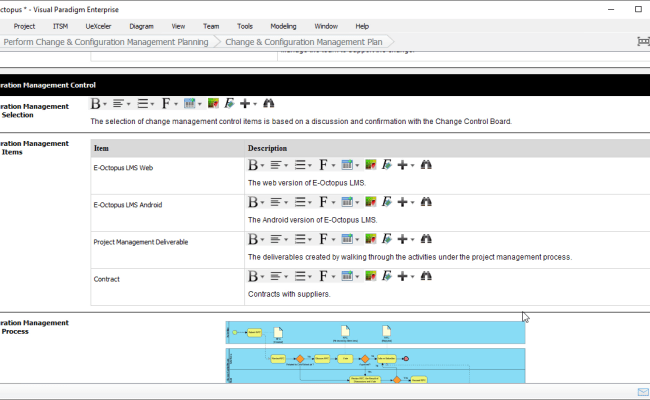
Task: Open alignment dropdown in E-Octopus LMS Web row
Action: (x=286, y=165)
